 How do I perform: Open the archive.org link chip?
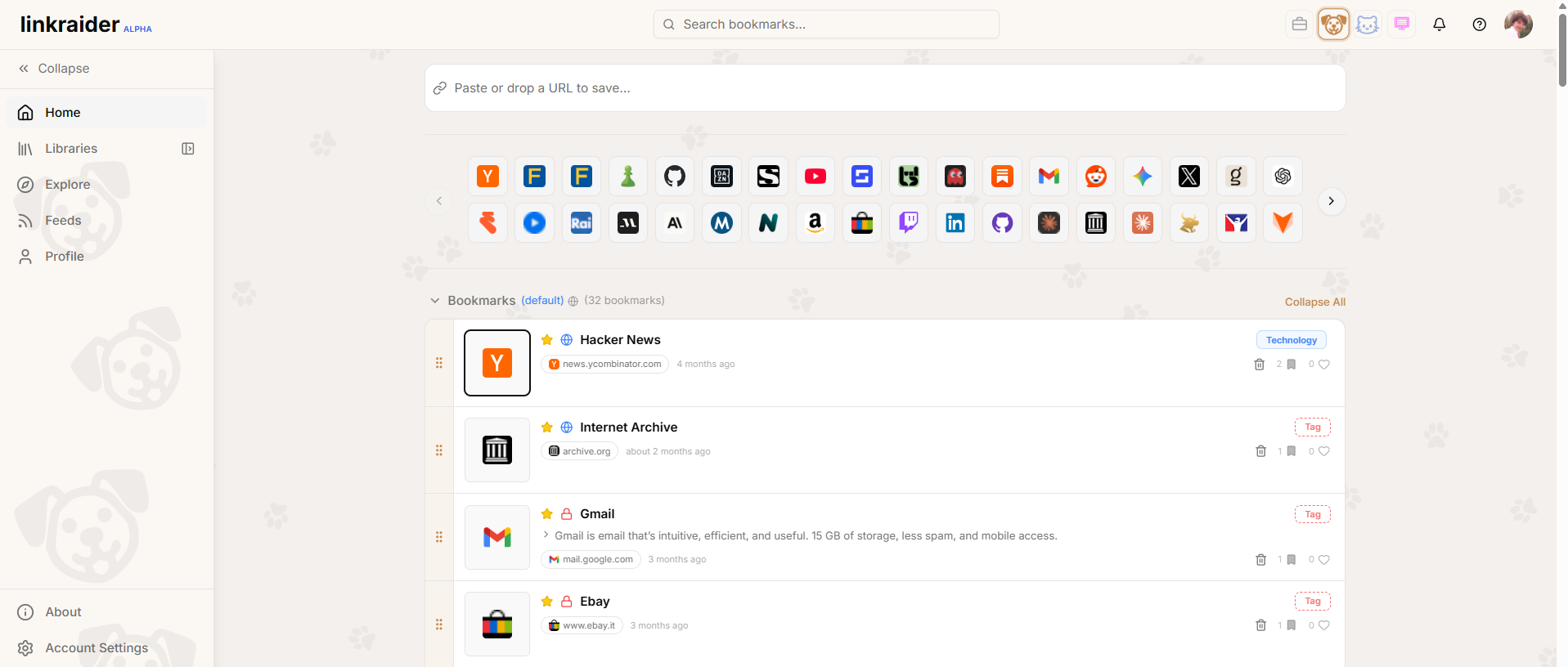579,451
